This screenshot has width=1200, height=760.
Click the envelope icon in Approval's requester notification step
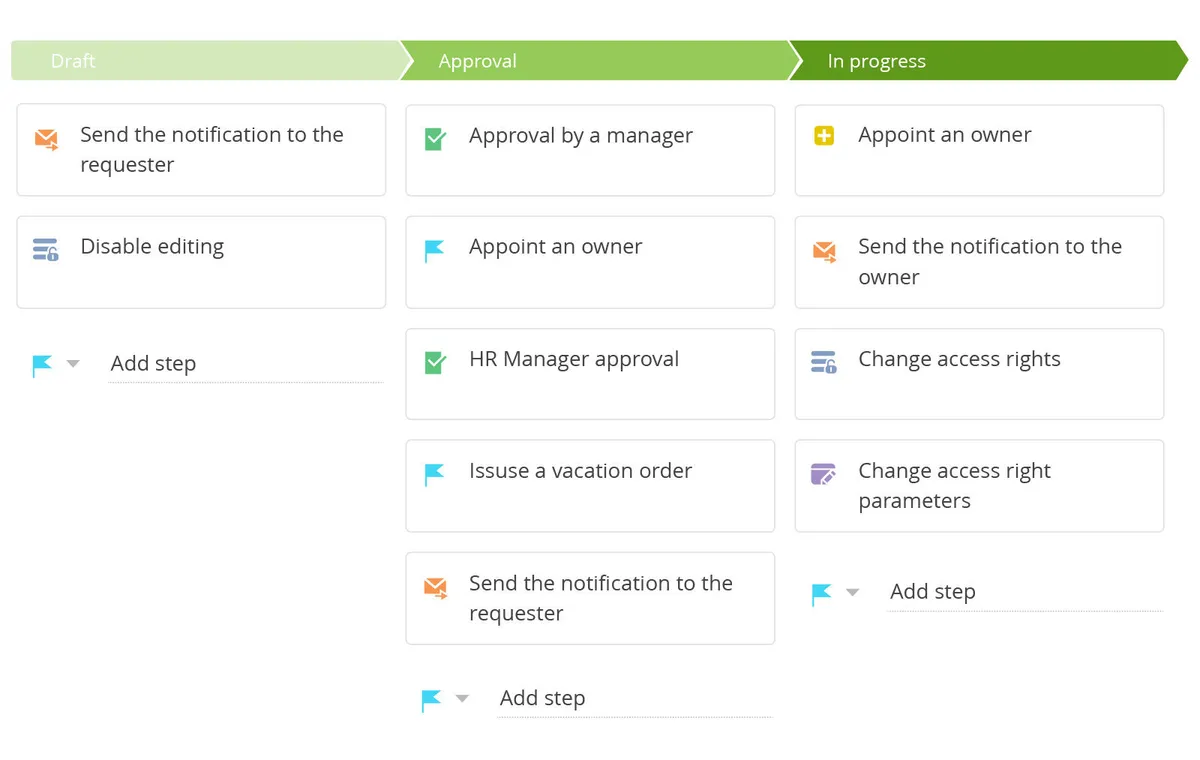435,587
